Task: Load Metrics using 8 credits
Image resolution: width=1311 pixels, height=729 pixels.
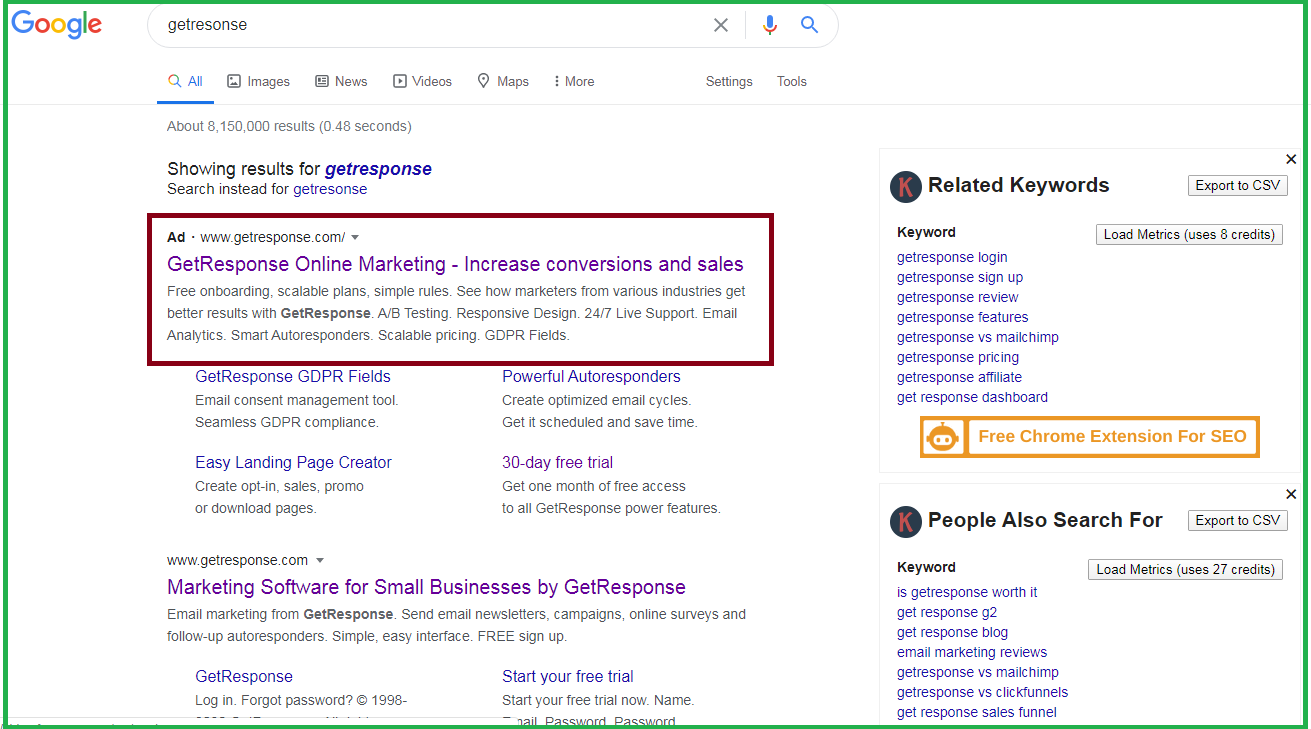Action: pyautogui.click(x=1189, y=235)
